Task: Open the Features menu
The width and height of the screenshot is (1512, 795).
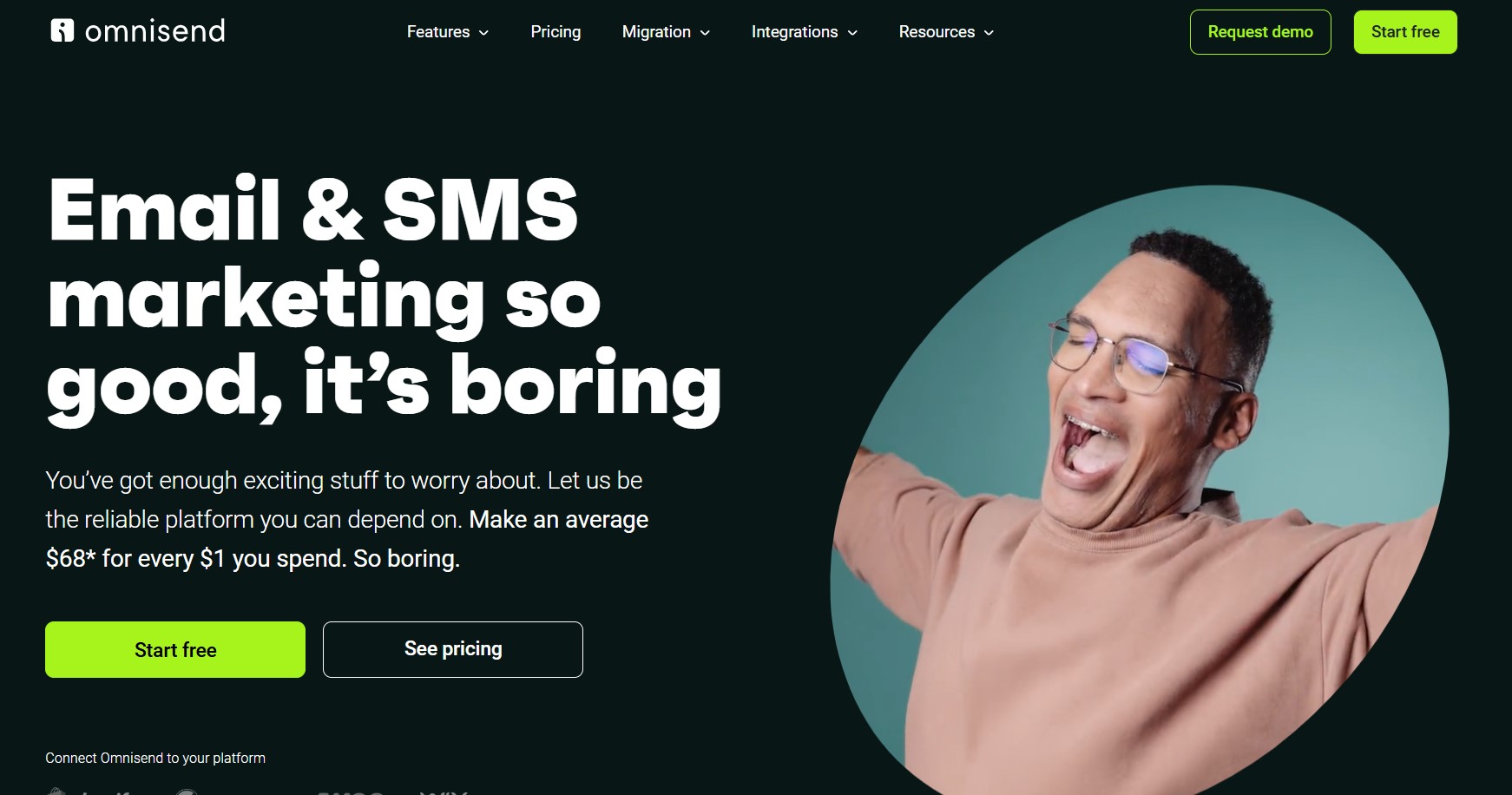Action: click(438, 32)
